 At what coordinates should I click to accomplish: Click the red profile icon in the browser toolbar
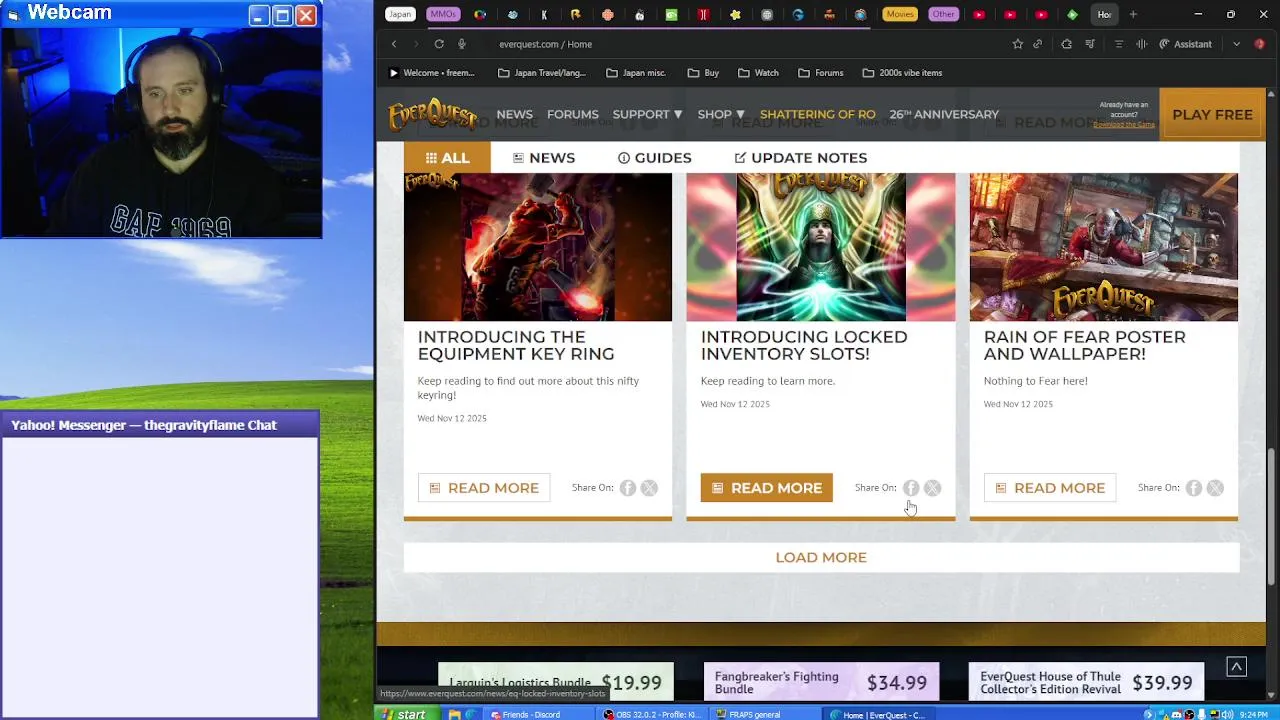[1259, 44]
